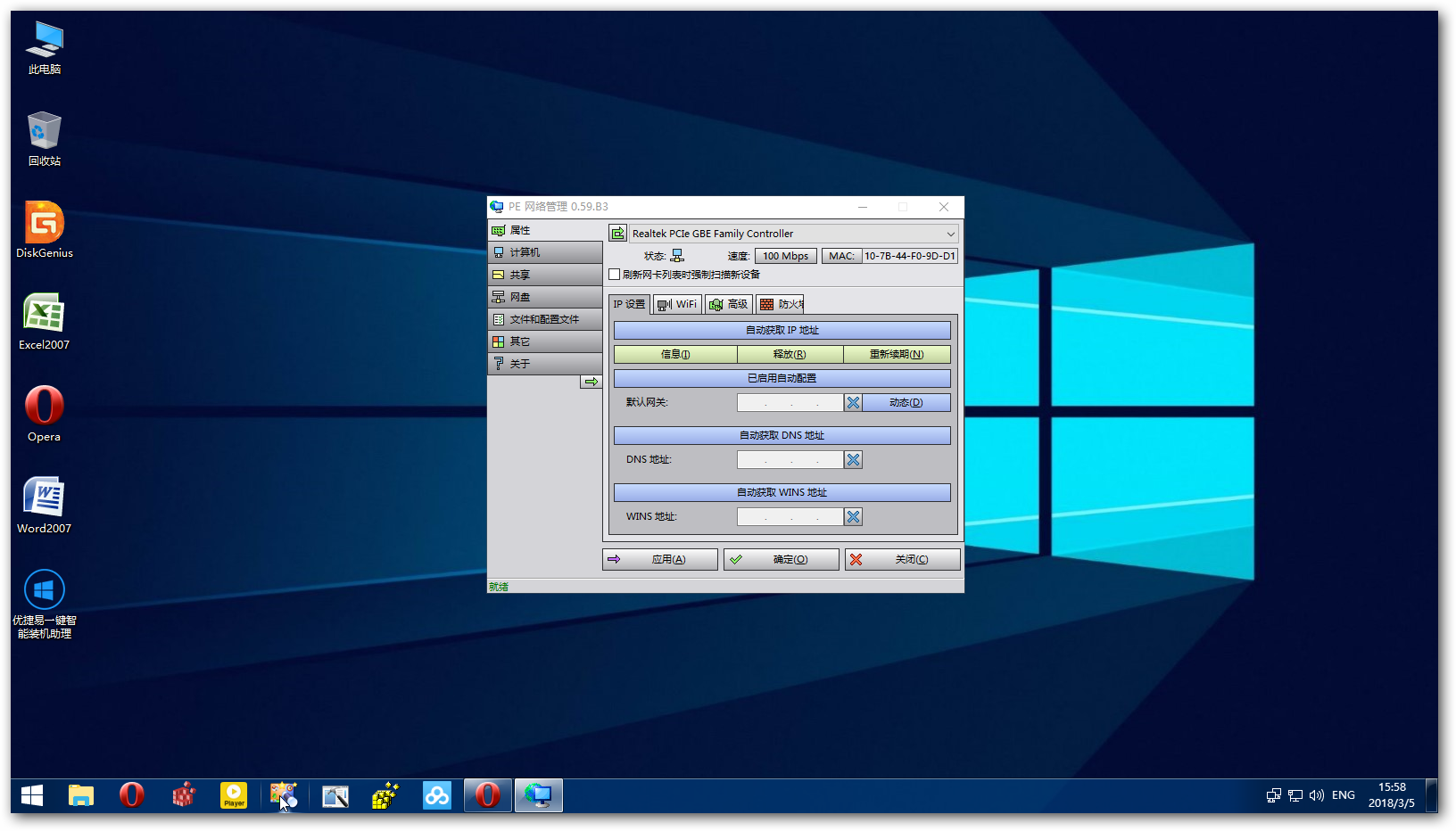
Task: Click the MAC address field 10-7B-44-F0-9D-D1
Action: (909, 256)
